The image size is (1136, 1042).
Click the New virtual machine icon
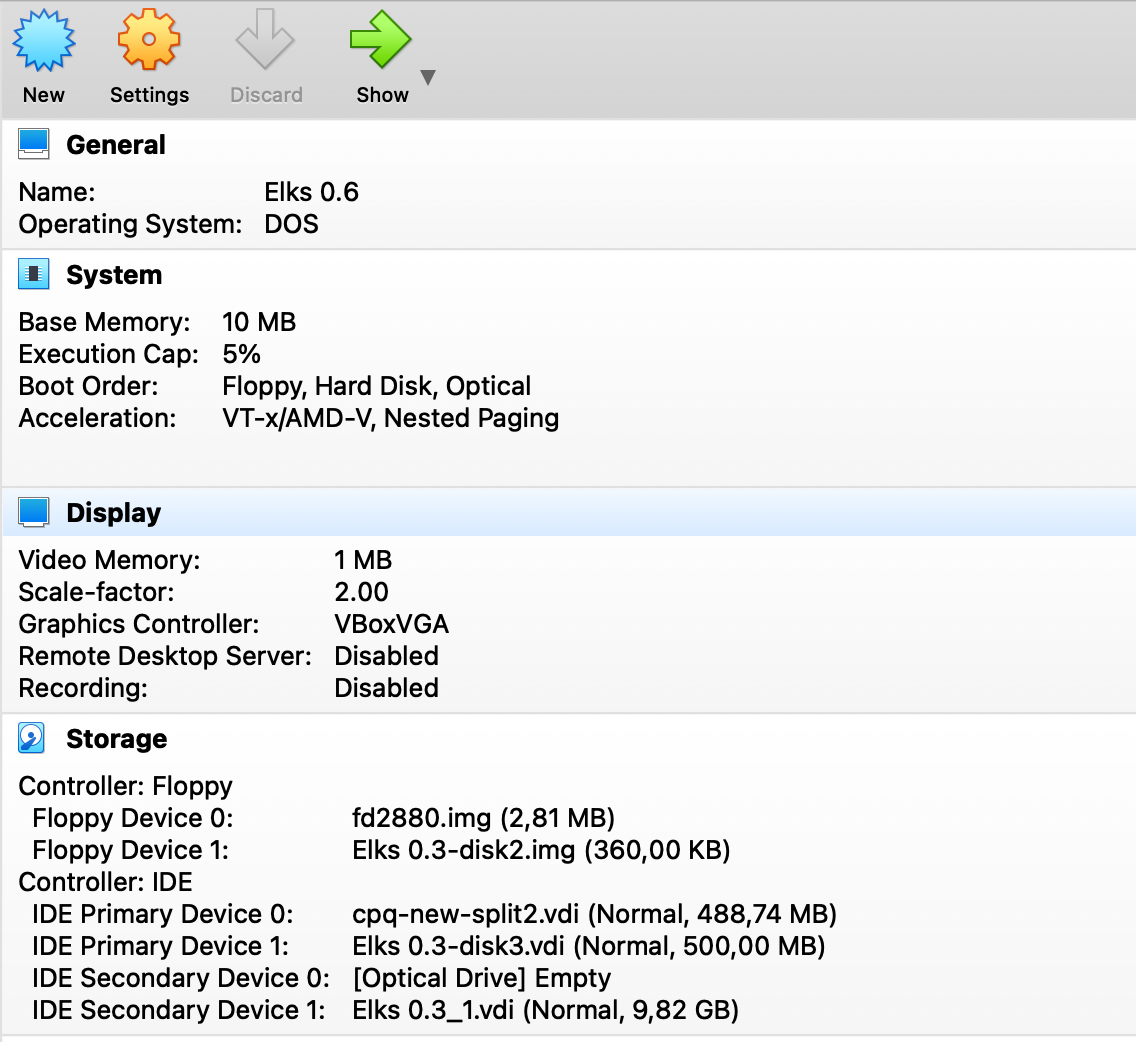(43, 40)
